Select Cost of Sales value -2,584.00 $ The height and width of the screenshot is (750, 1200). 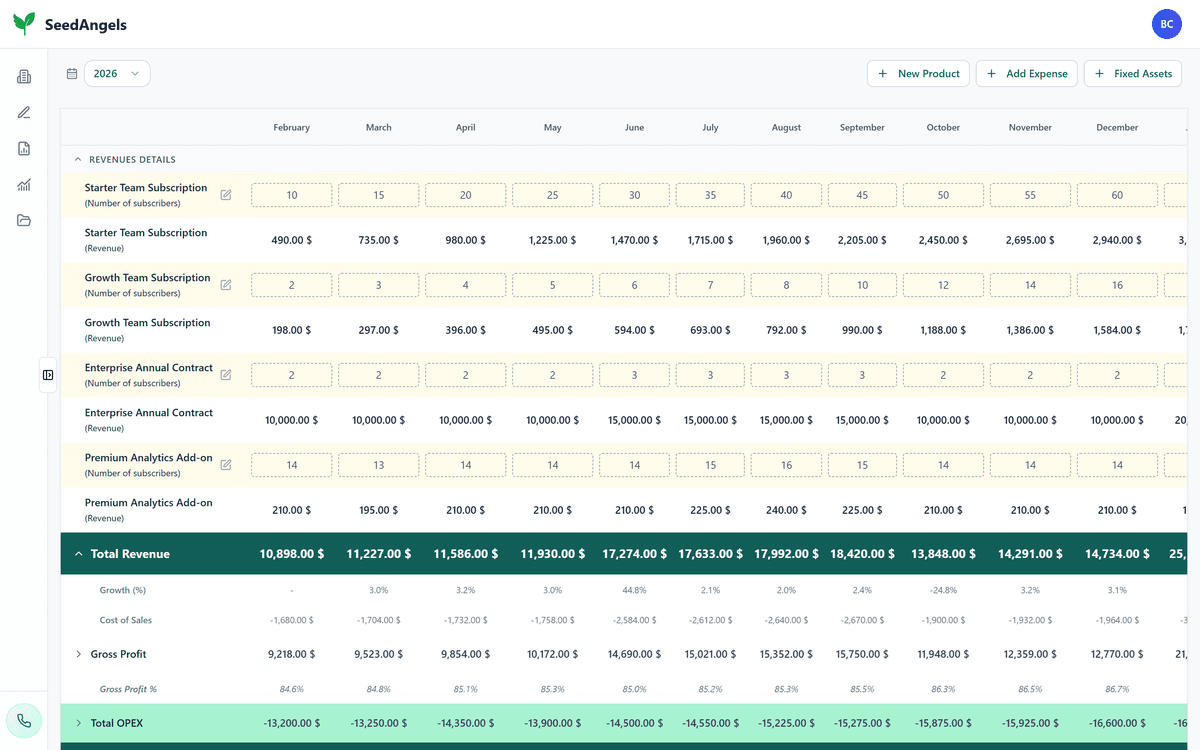[634, 620]
